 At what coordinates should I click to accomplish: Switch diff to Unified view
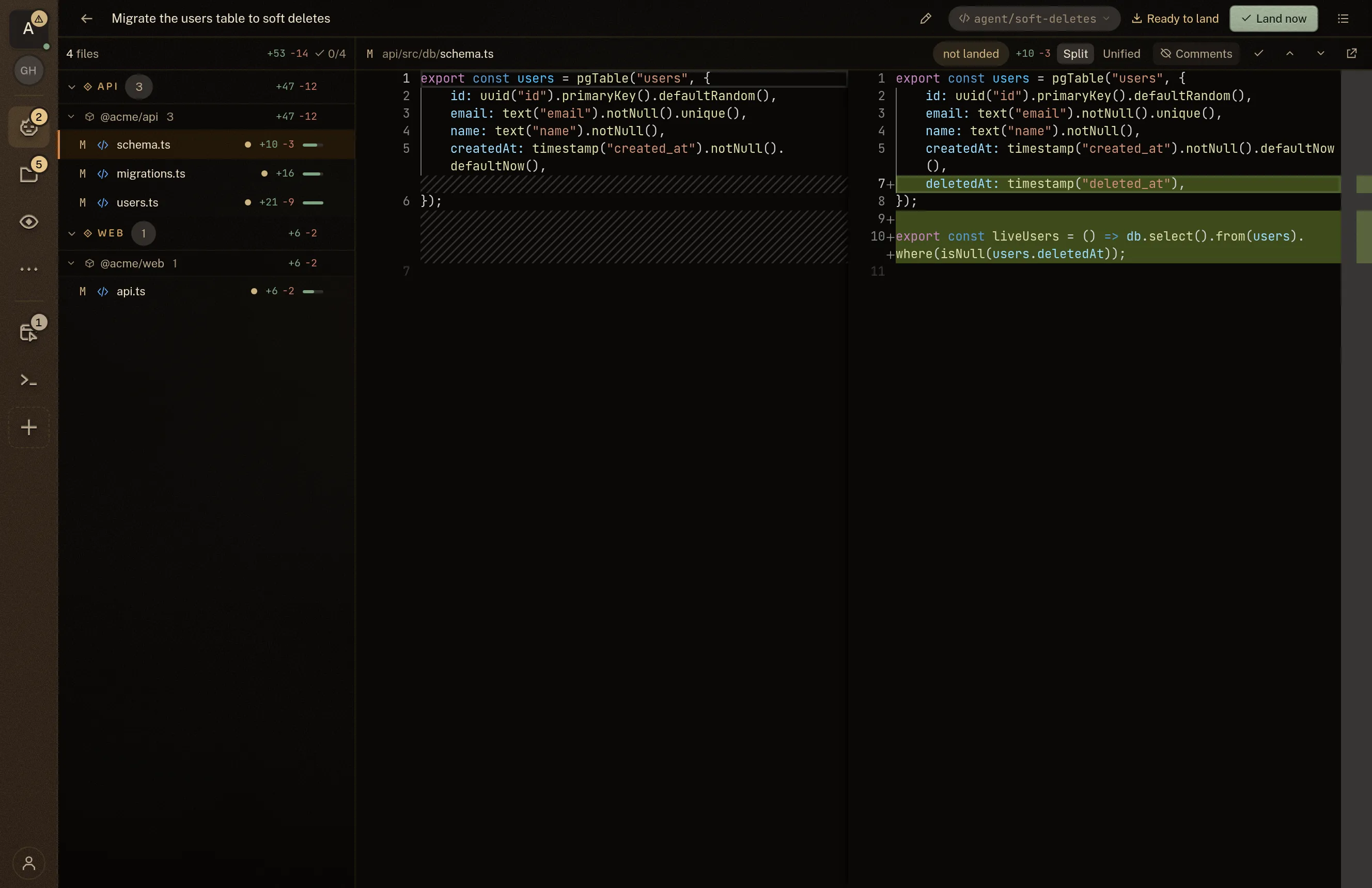tap(1121, 54)
